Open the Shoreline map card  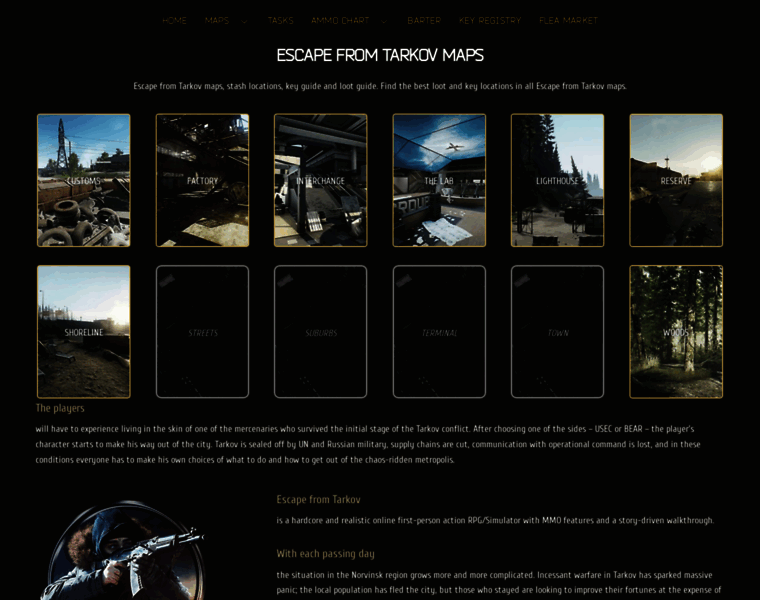click(84, 332)
